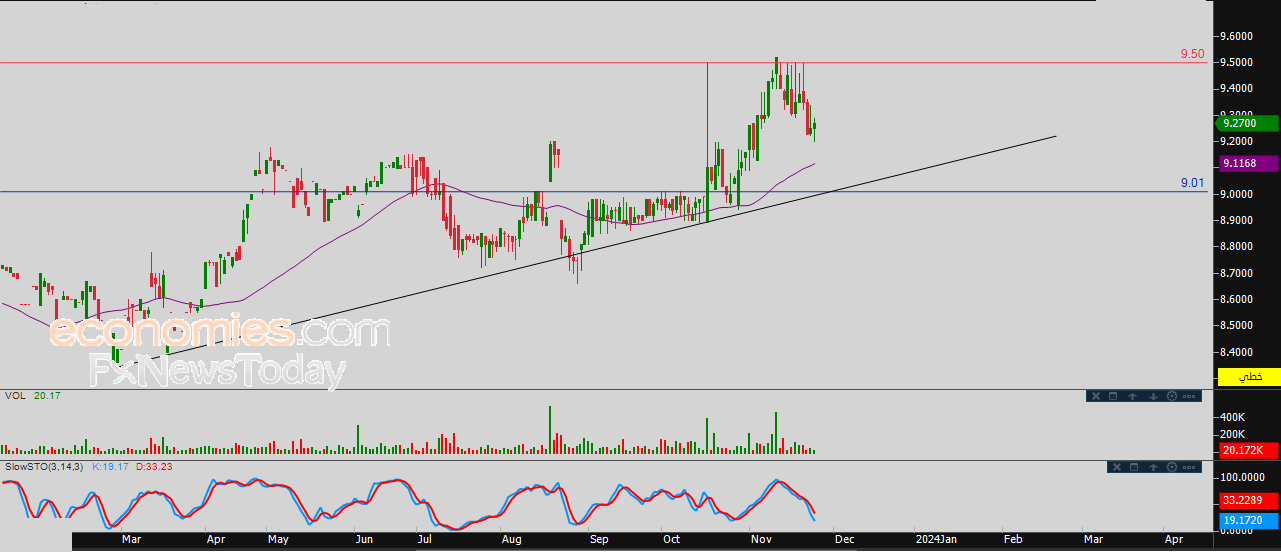Image resolution: width=1281 pixels, height=552 pixels.
Task: Click the red 33.2289 stochastic D tag
Action: (1248, 501)
